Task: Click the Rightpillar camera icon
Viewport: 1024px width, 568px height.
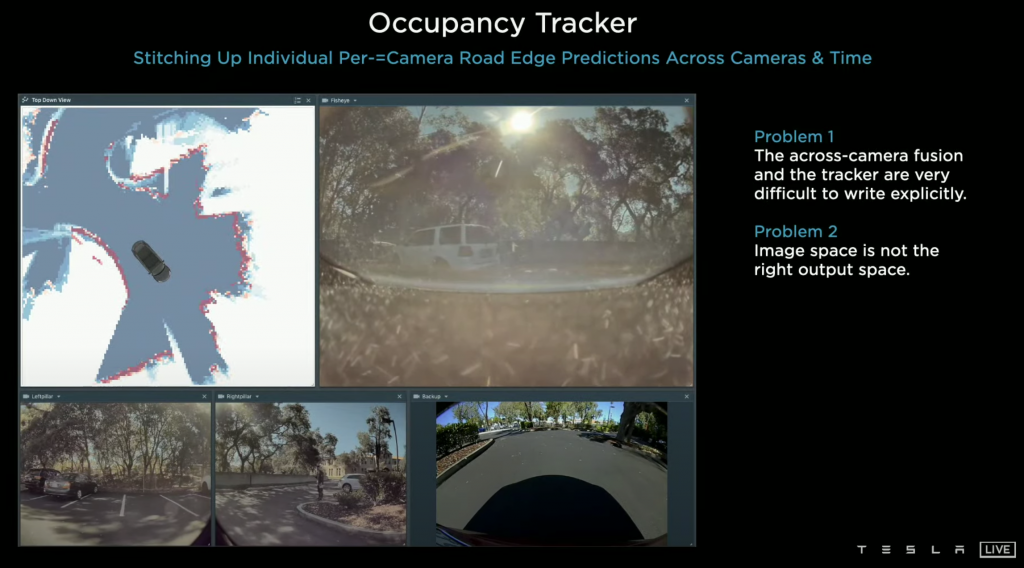Action: coord(221,397)
